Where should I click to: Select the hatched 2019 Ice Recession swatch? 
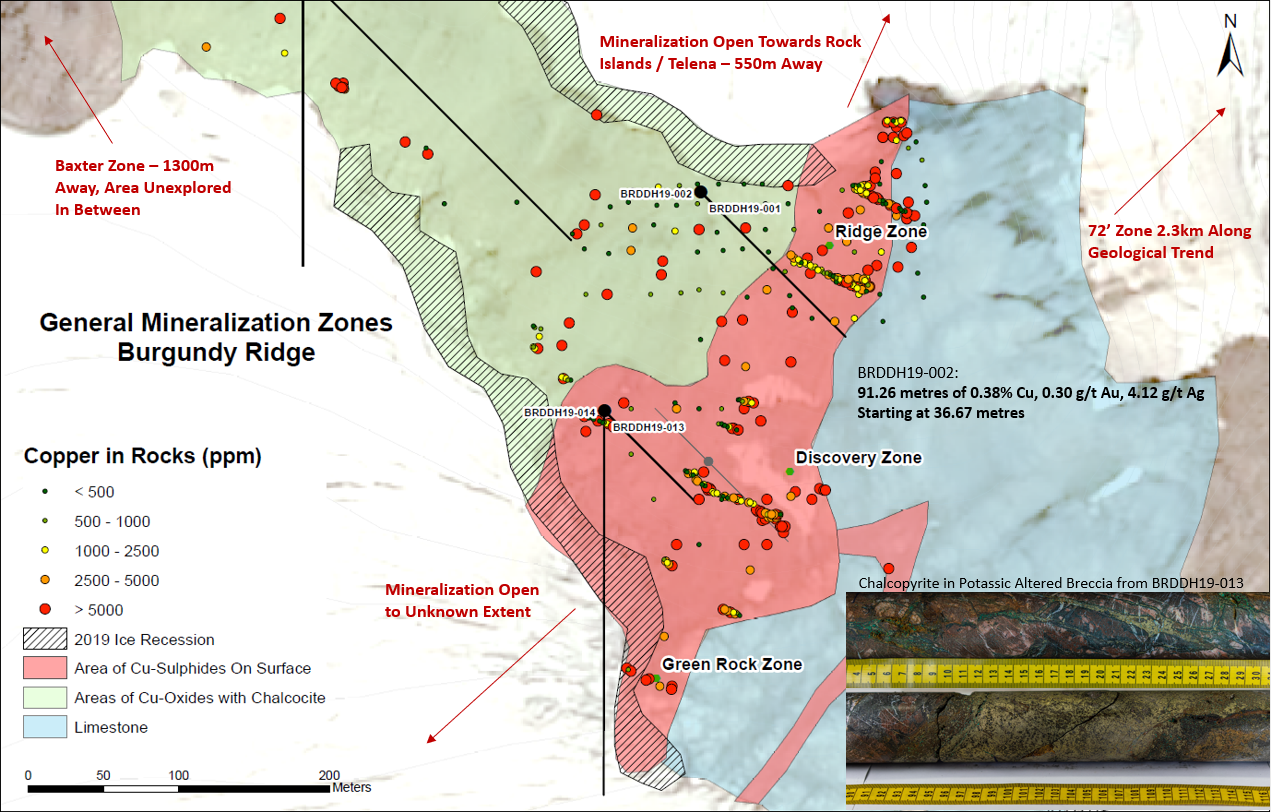pyautogui.click(x=43, y=640)
